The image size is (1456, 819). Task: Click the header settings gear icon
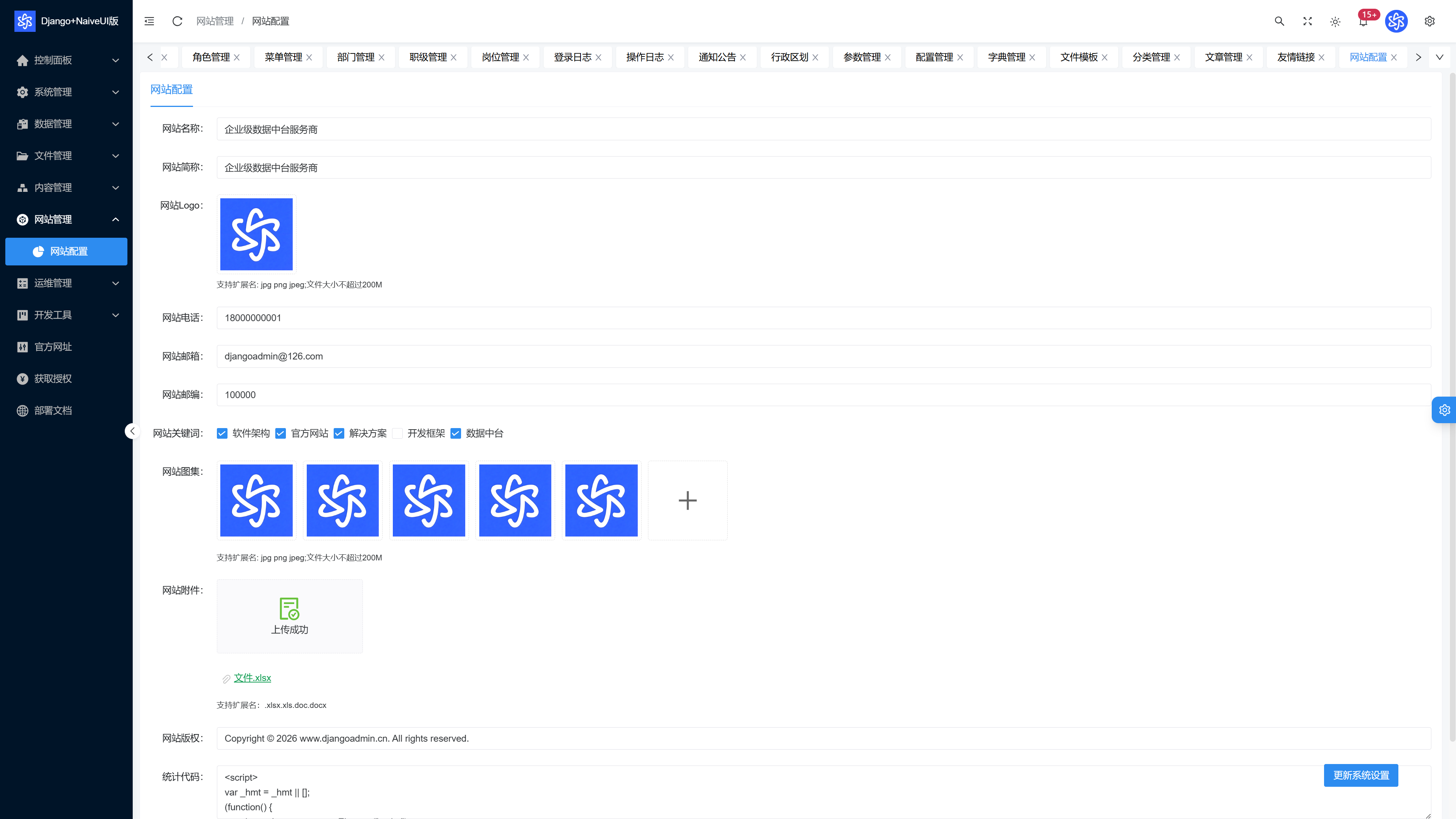pyautogui.click(x=1429, y=21)
